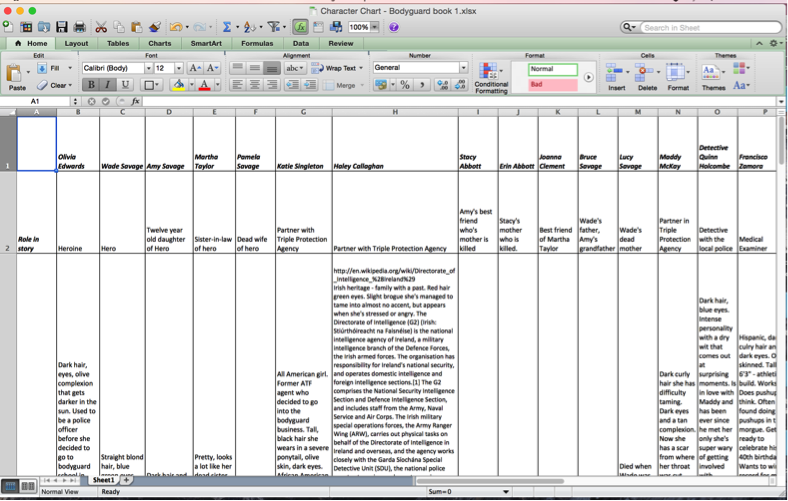788x501 pixels.
Task: Open the zoom percentage dropdown
Action: (375, 27)
